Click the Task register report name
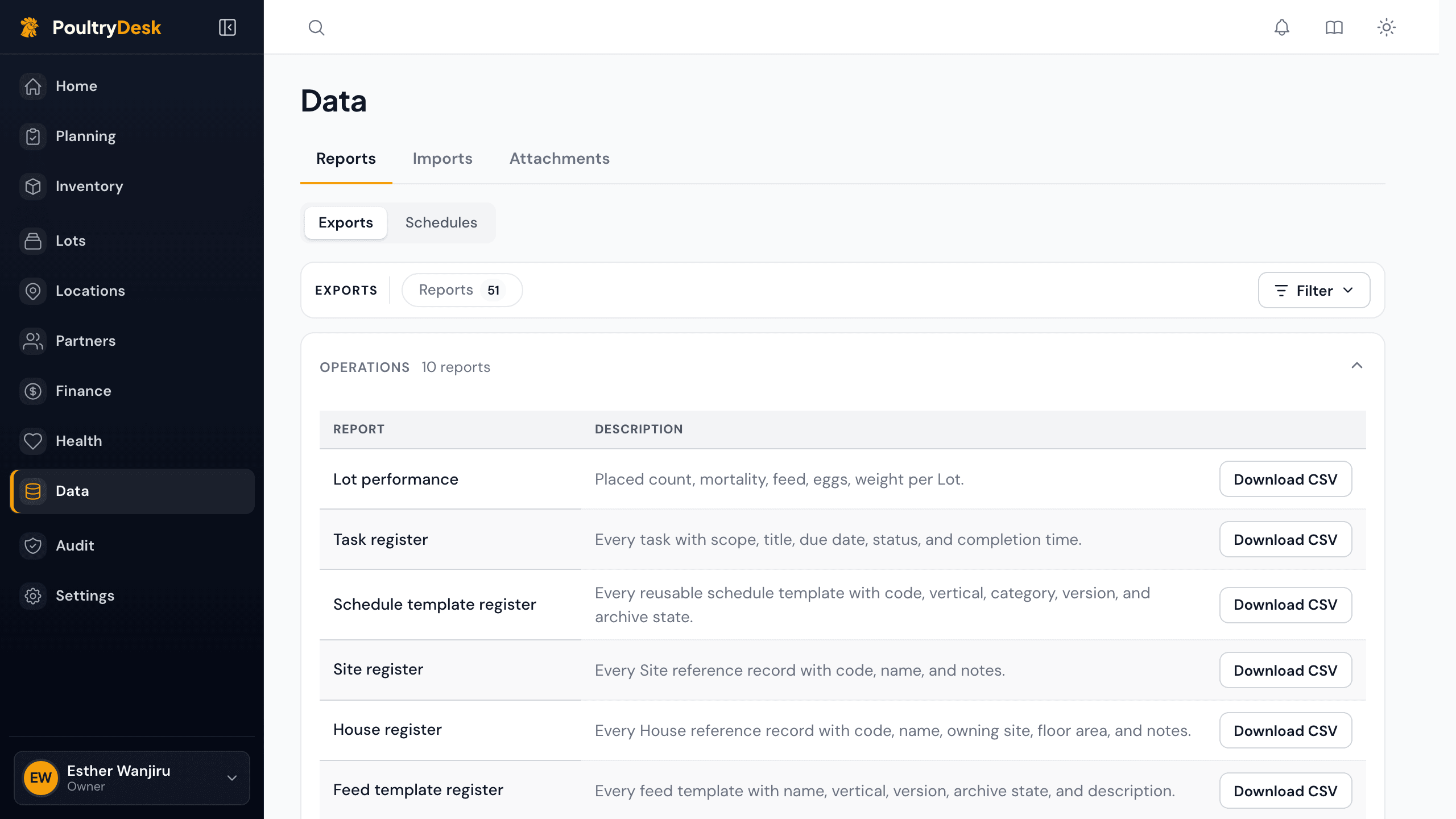This screenshot has height=819, width=1456. click(x=380, y=540)
